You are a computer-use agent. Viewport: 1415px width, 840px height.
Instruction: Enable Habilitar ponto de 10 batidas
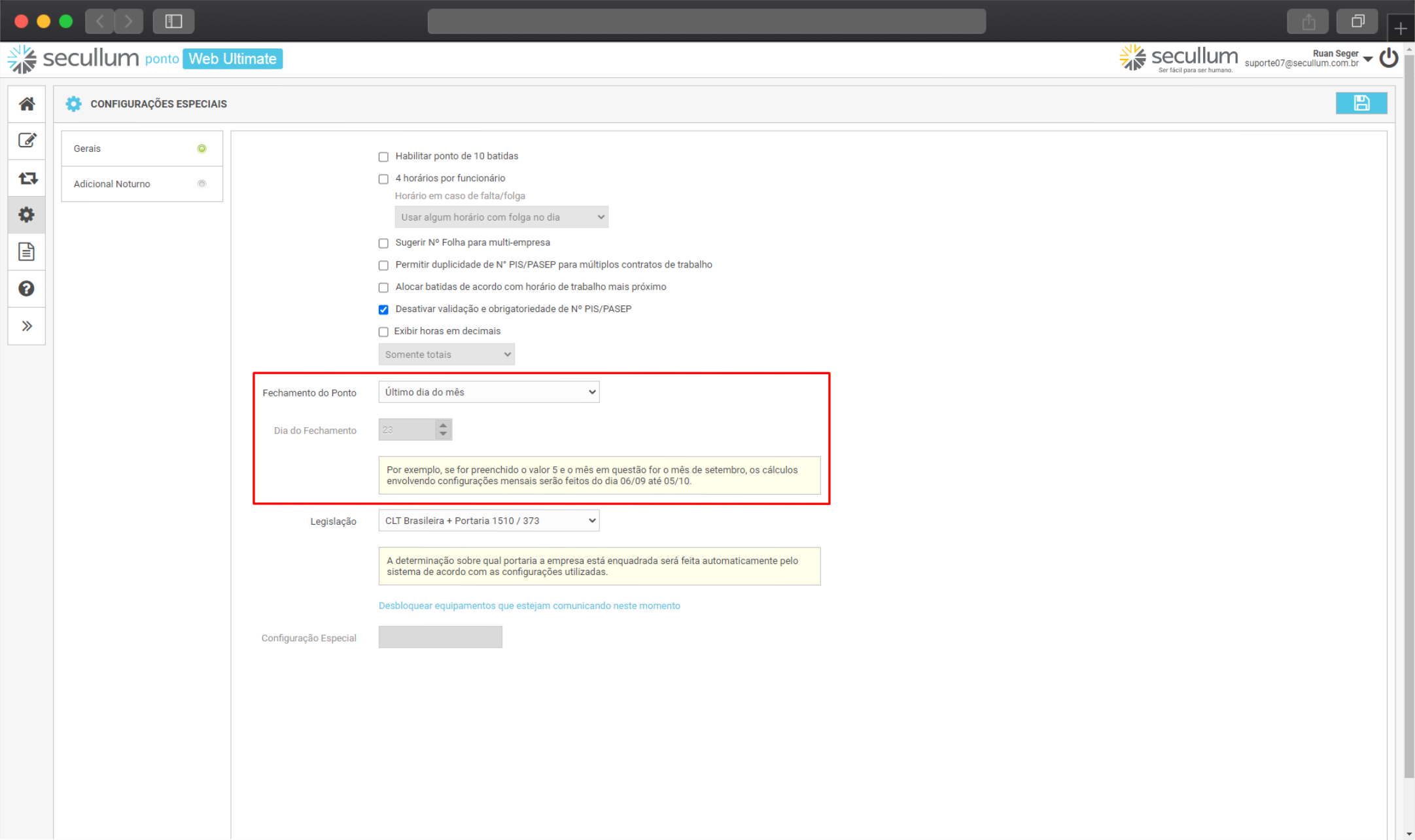(x=383, y=157)
